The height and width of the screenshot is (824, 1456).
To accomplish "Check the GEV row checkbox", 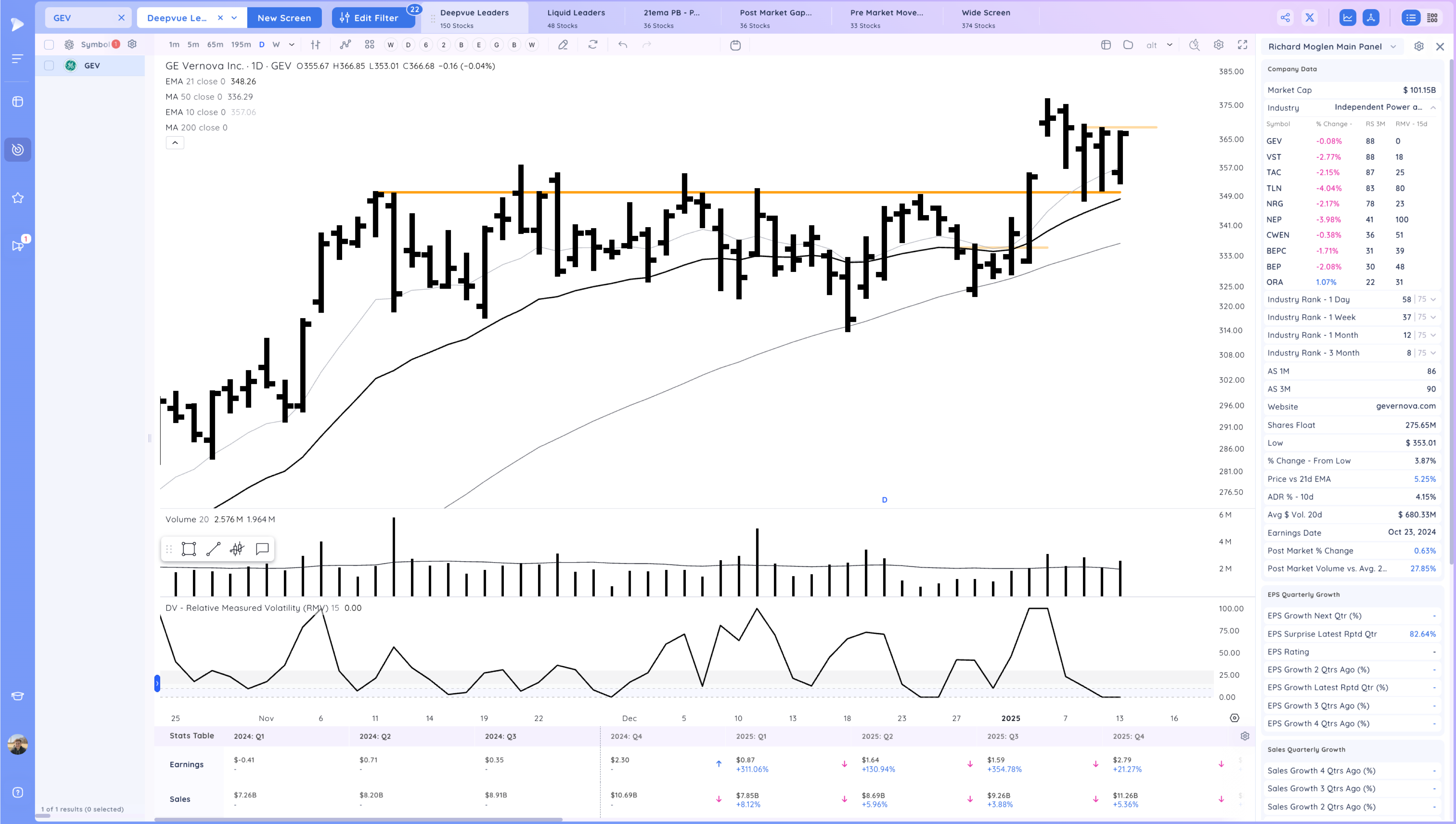I will [49, 66].
